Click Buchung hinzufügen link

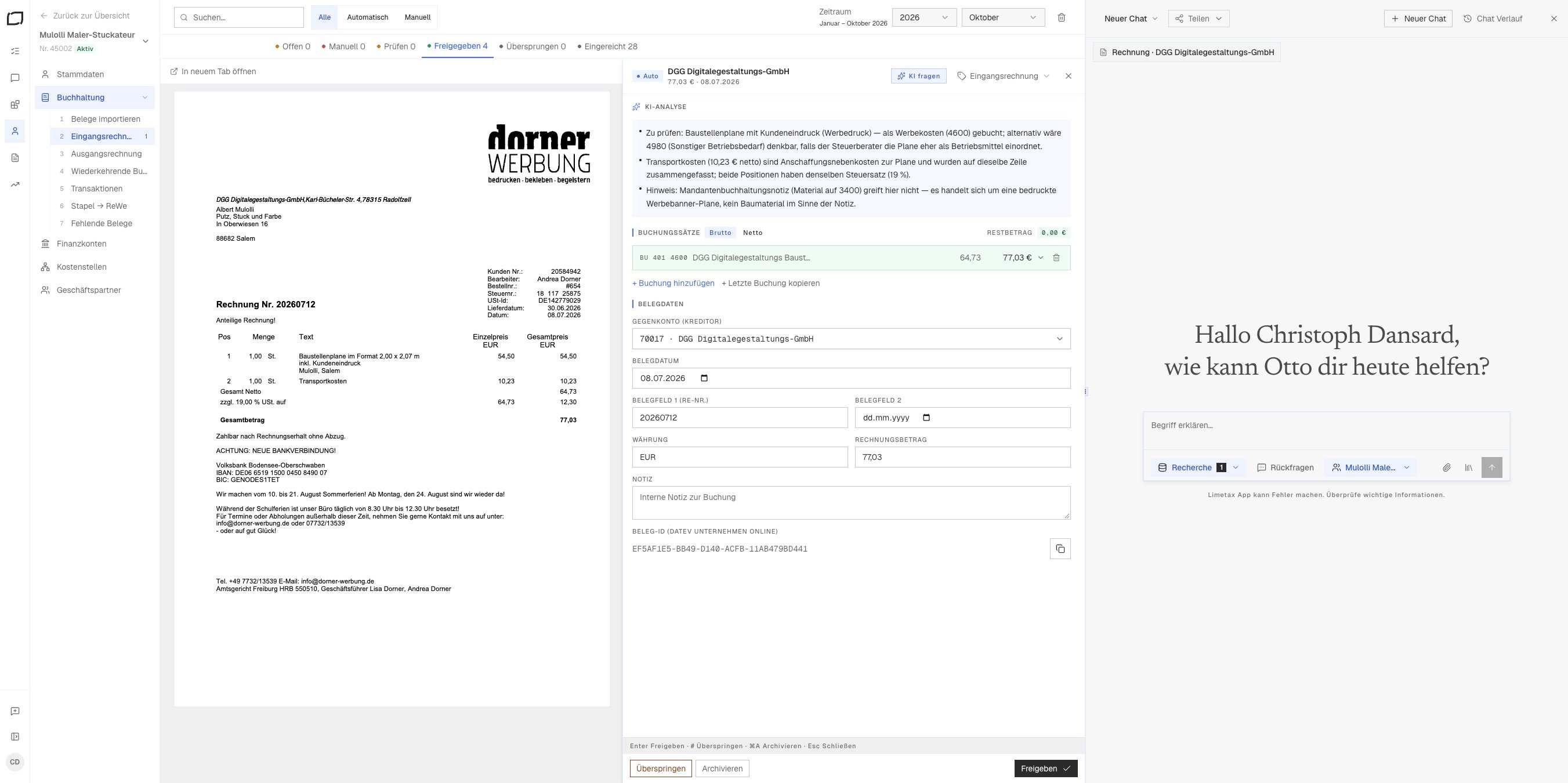pos(673,283)
